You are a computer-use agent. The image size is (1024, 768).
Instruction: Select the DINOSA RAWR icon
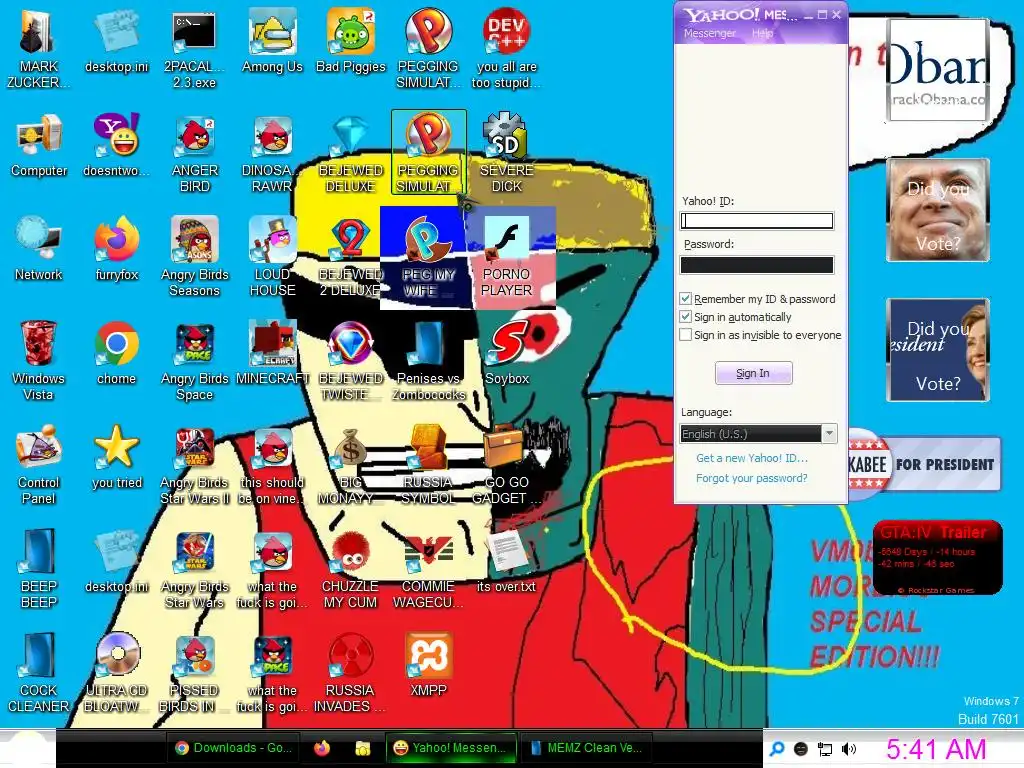[x=272, y=154]
